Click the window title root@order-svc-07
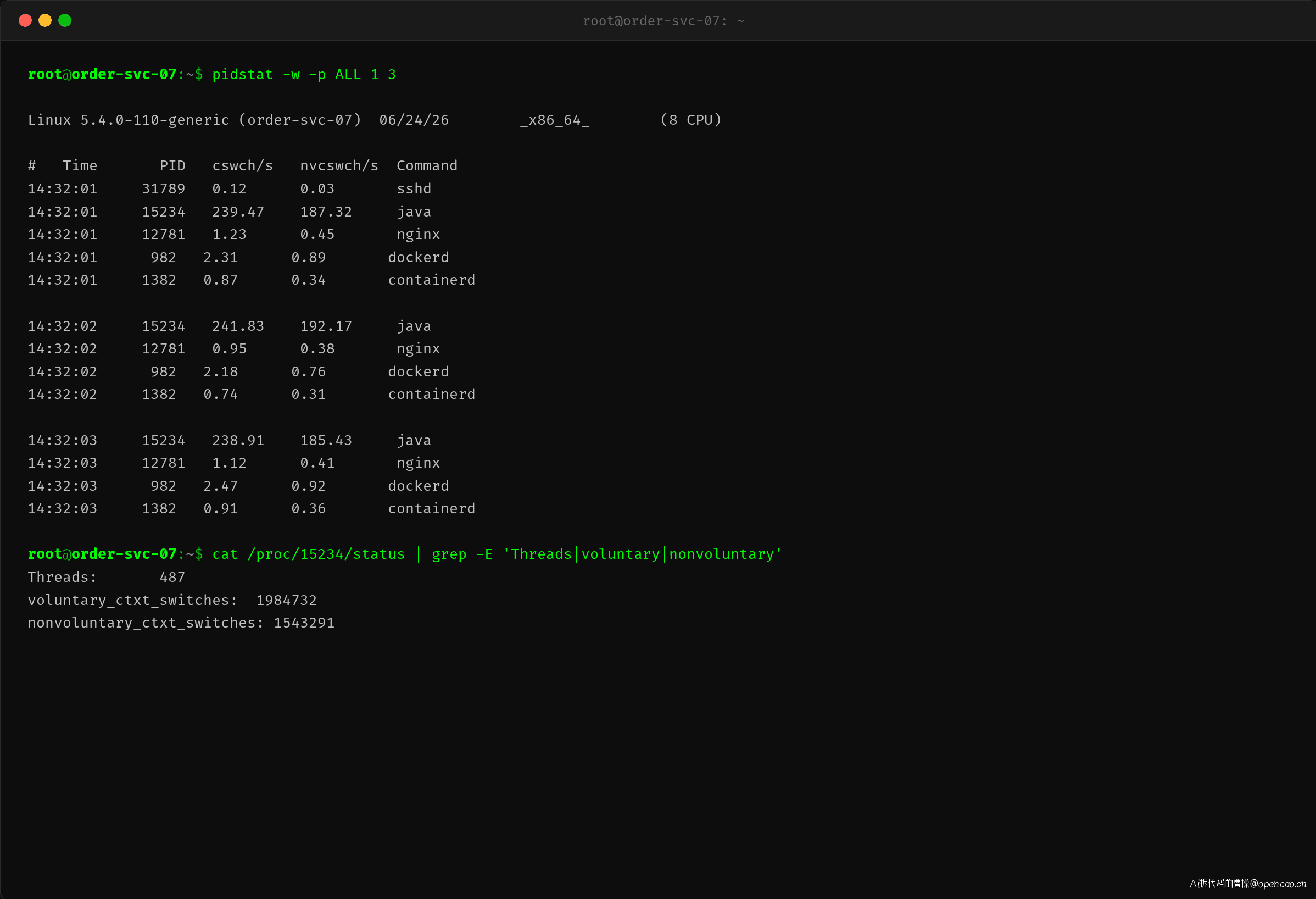1316x899 pixels. point(663,21)
